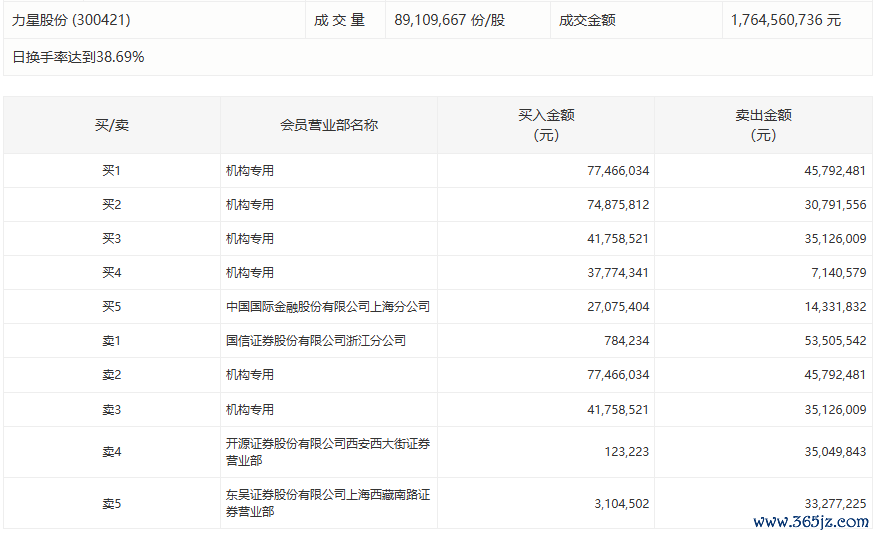Select the 74,875,812 buy amount in 买2 row
This screenshot has width=876, height=537.
pos(618,205)
